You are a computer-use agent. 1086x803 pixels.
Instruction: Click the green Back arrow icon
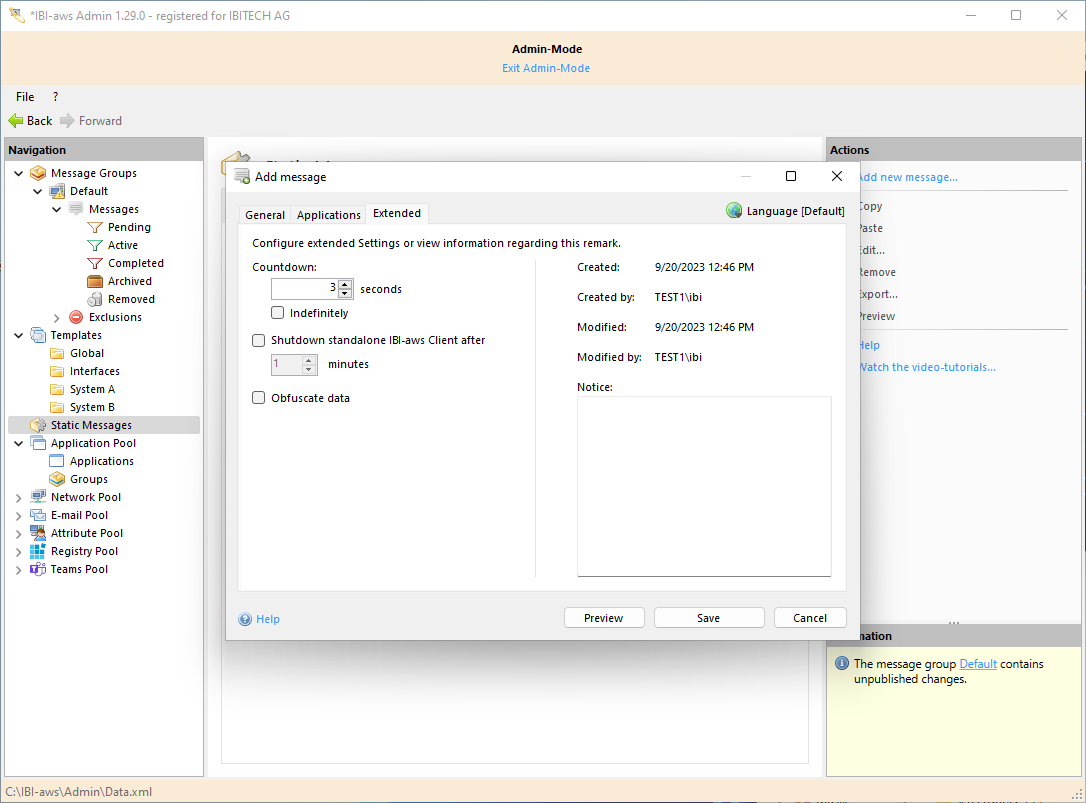(x=15, y=120)
